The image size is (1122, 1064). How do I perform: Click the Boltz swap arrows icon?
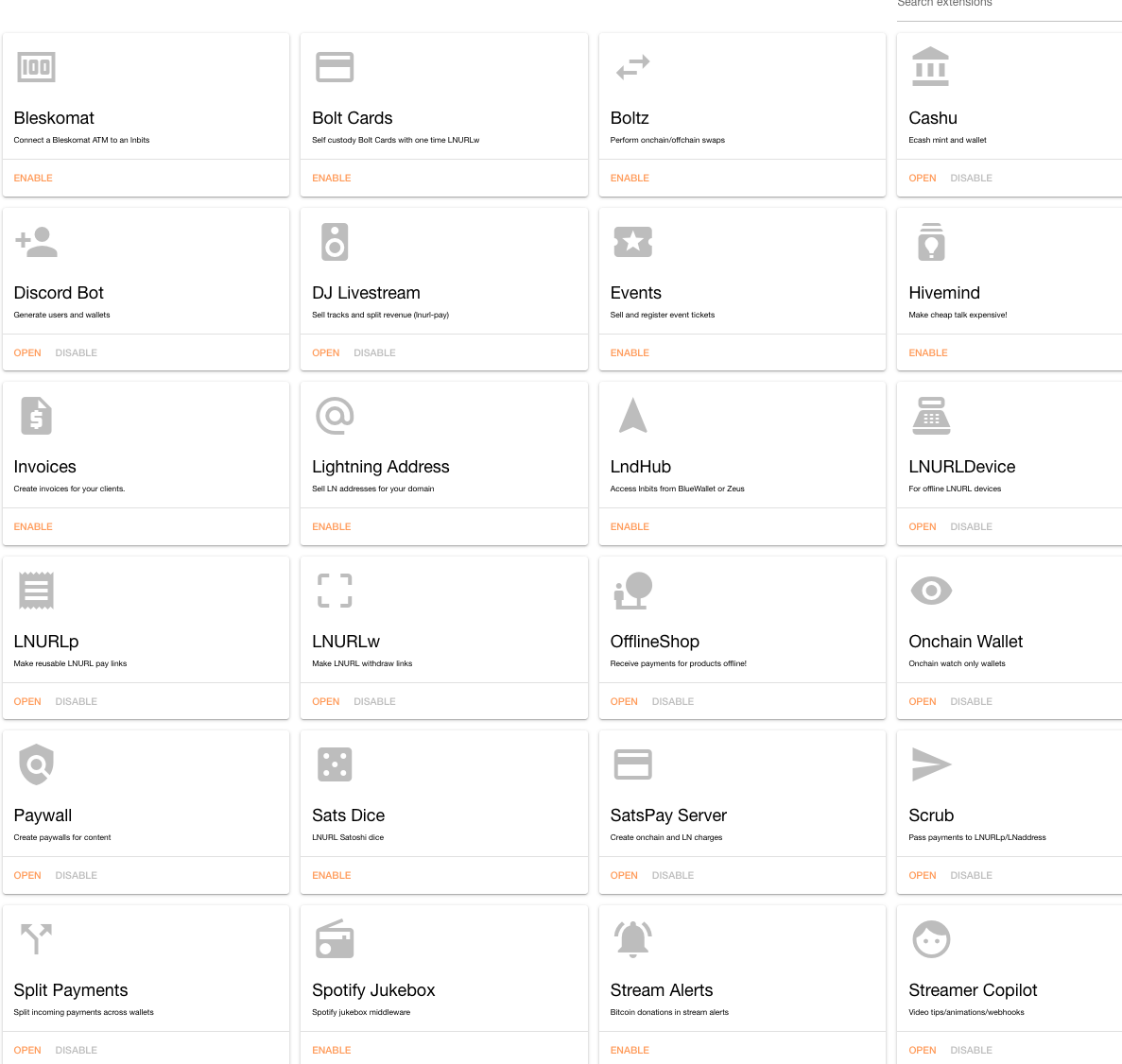point(632,67)
